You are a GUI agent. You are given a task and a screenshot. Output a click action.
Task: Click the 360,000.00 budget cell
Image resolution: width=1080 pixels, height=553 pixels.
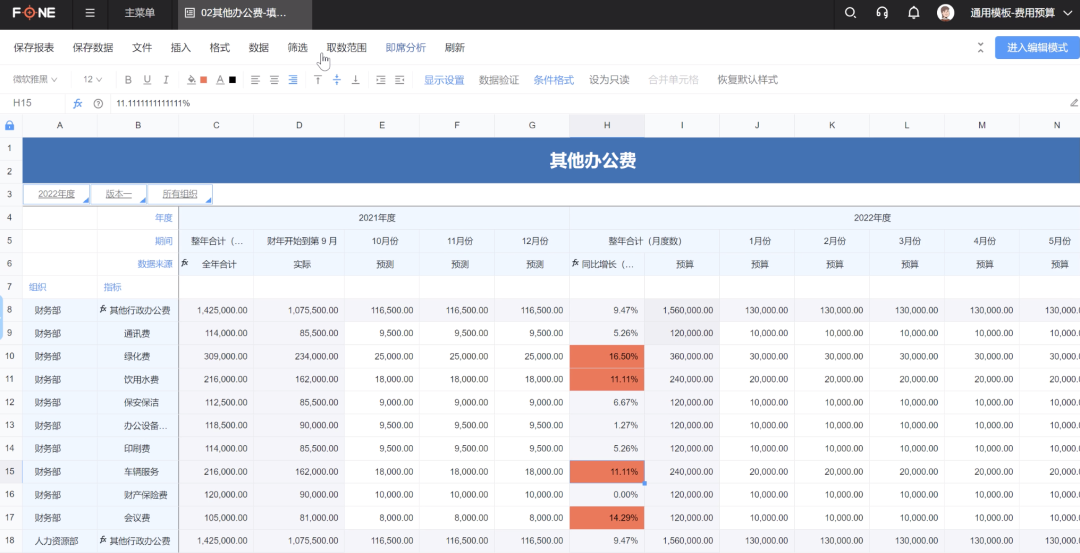tap(682, 357)
